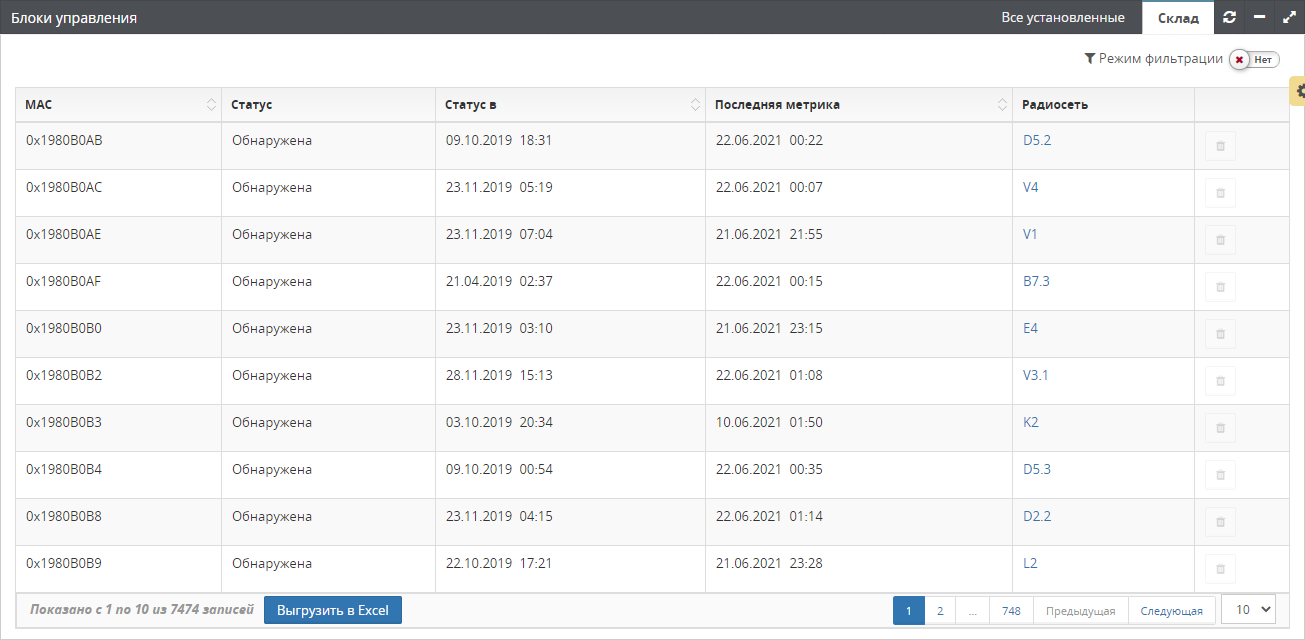The width and height of the screenshot is (1305, 640).
Task: Open the settings gear on the right edge
Action: [x=1300, y=91]
